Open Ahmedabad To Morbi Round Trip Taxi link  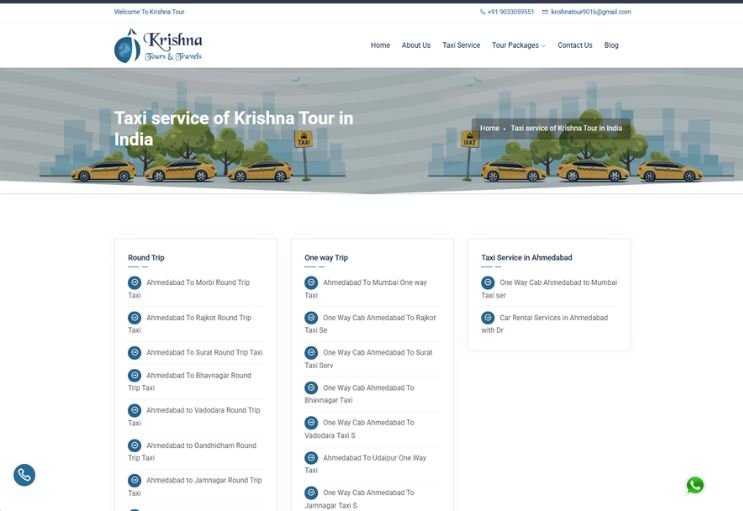click(x=189, y=289)
